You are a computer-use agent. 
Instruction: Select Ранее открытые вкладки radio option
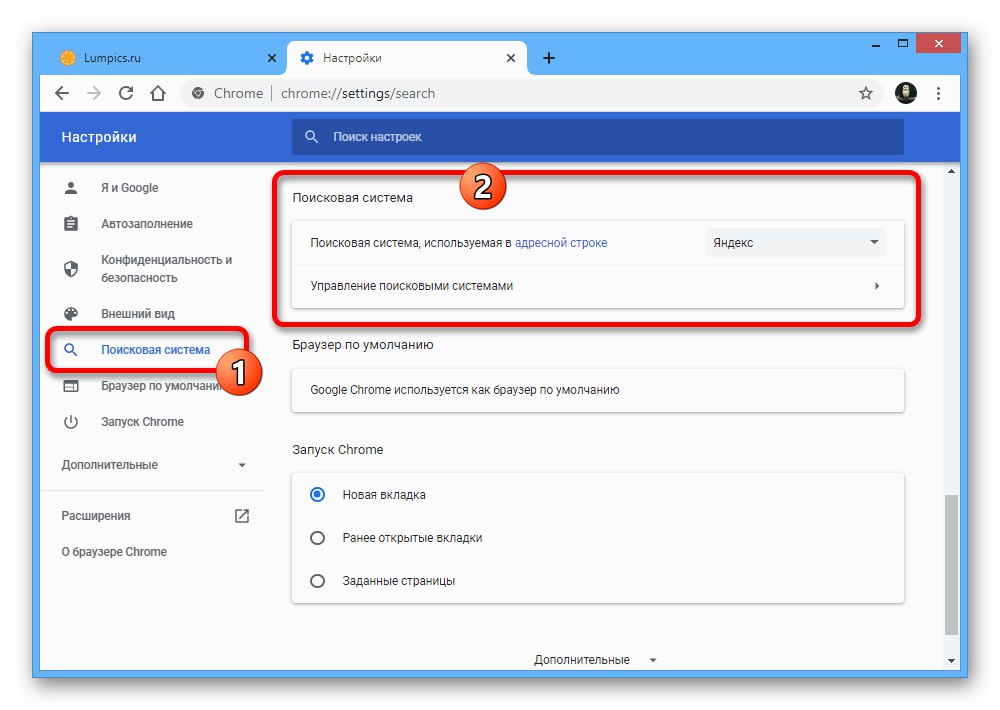317,538
